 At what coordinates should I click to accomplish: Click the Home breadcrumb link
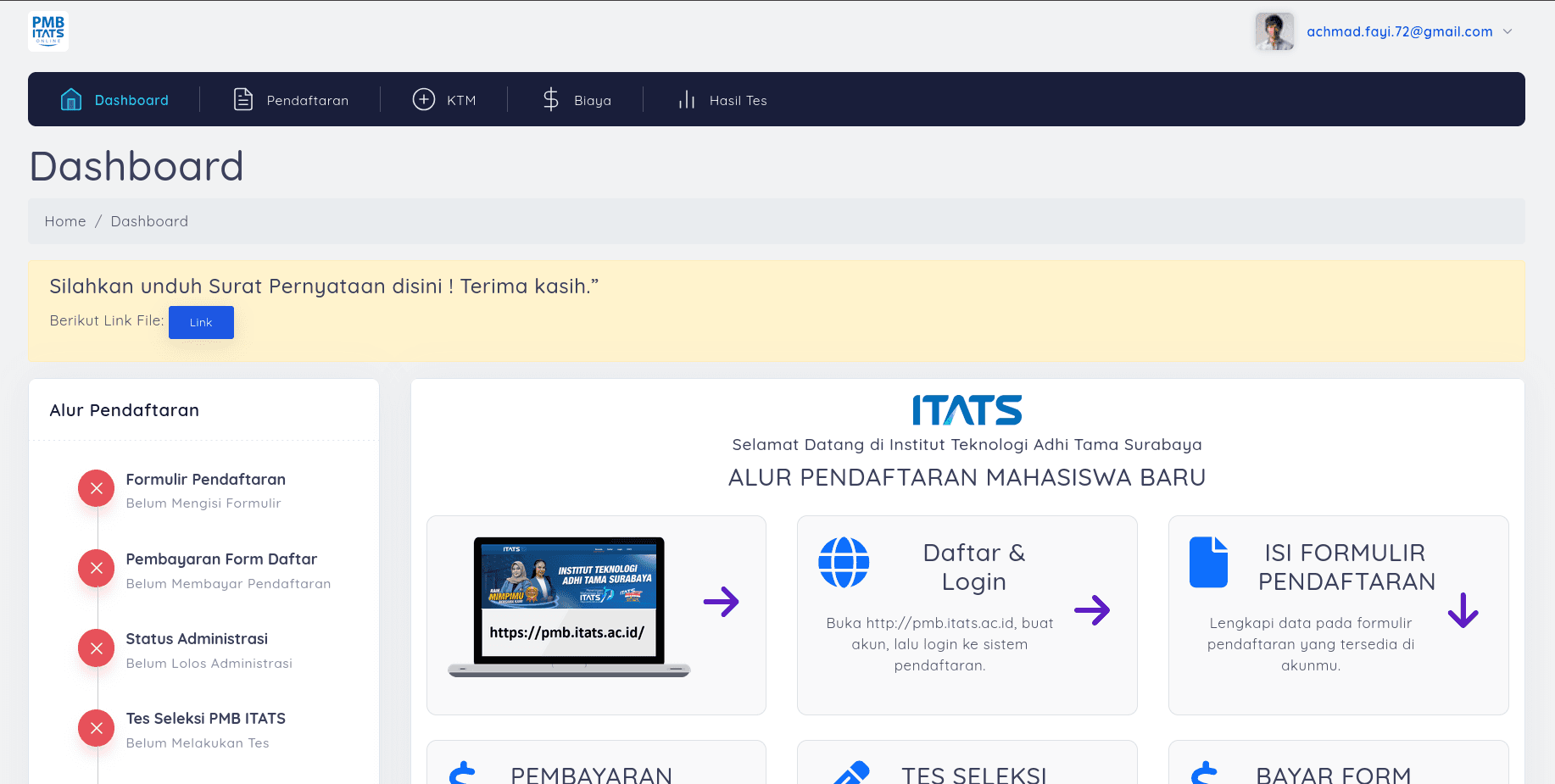point(65,221)
